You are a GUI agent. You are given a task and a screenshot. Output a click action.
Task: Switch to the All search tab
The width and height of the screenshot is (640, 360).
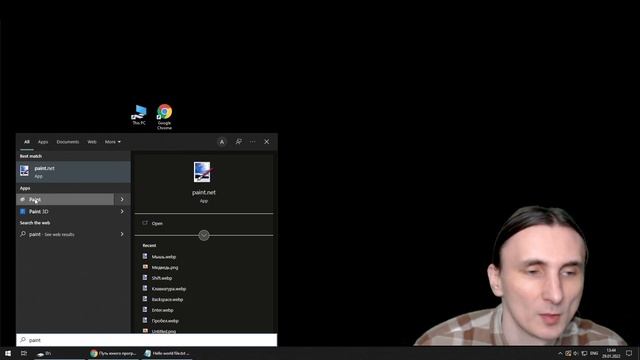27,142
